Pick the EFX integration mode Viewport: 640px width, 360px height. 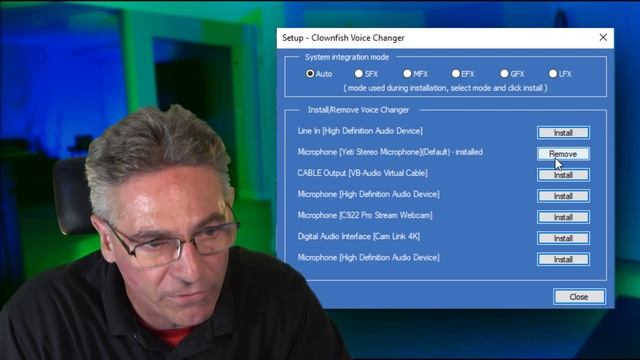click(x=456, y=74)
